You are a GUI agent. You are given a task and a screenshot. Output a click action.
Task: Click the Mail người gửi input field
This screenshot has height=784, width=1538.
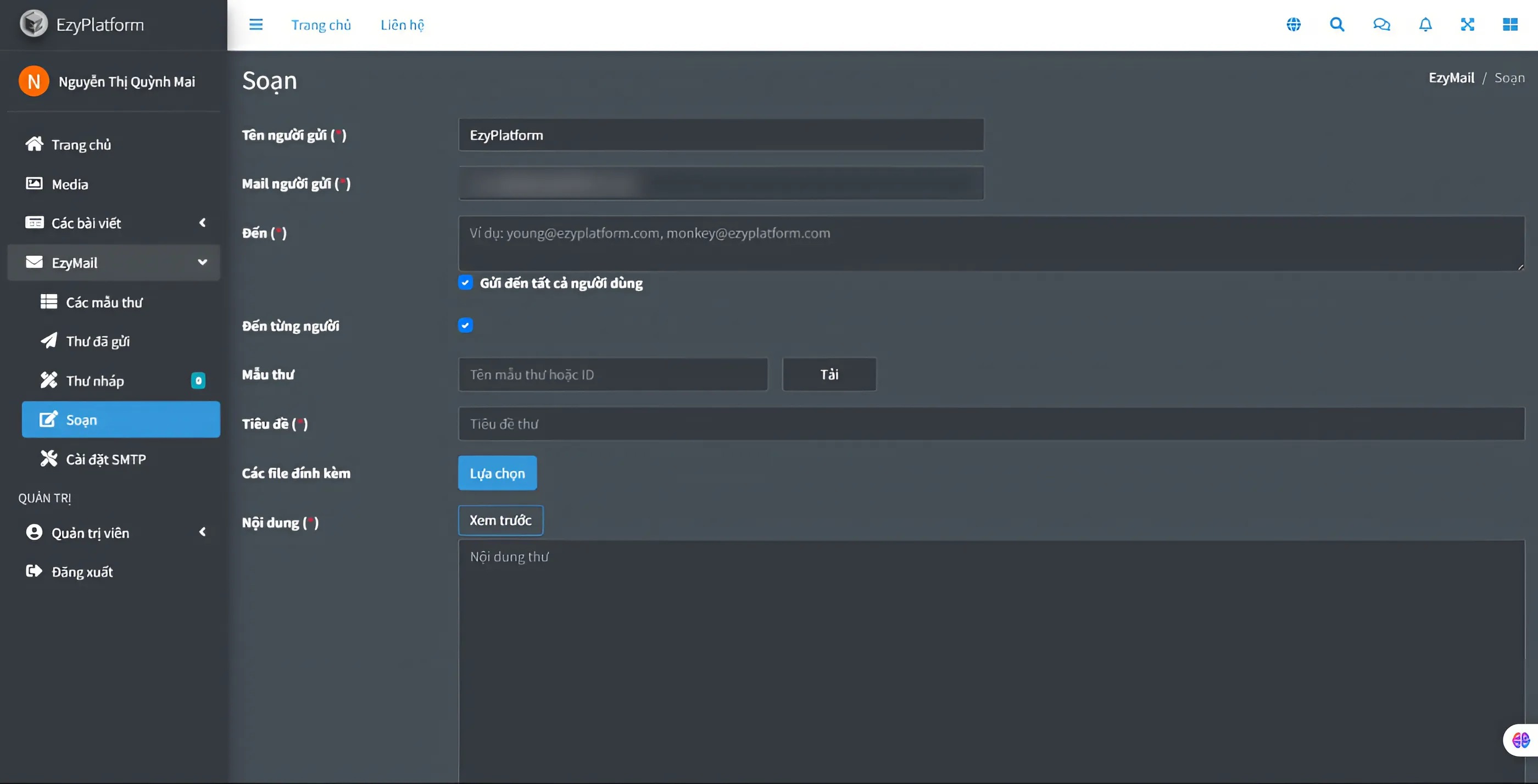pyautogui.click(x=721, y=183)
